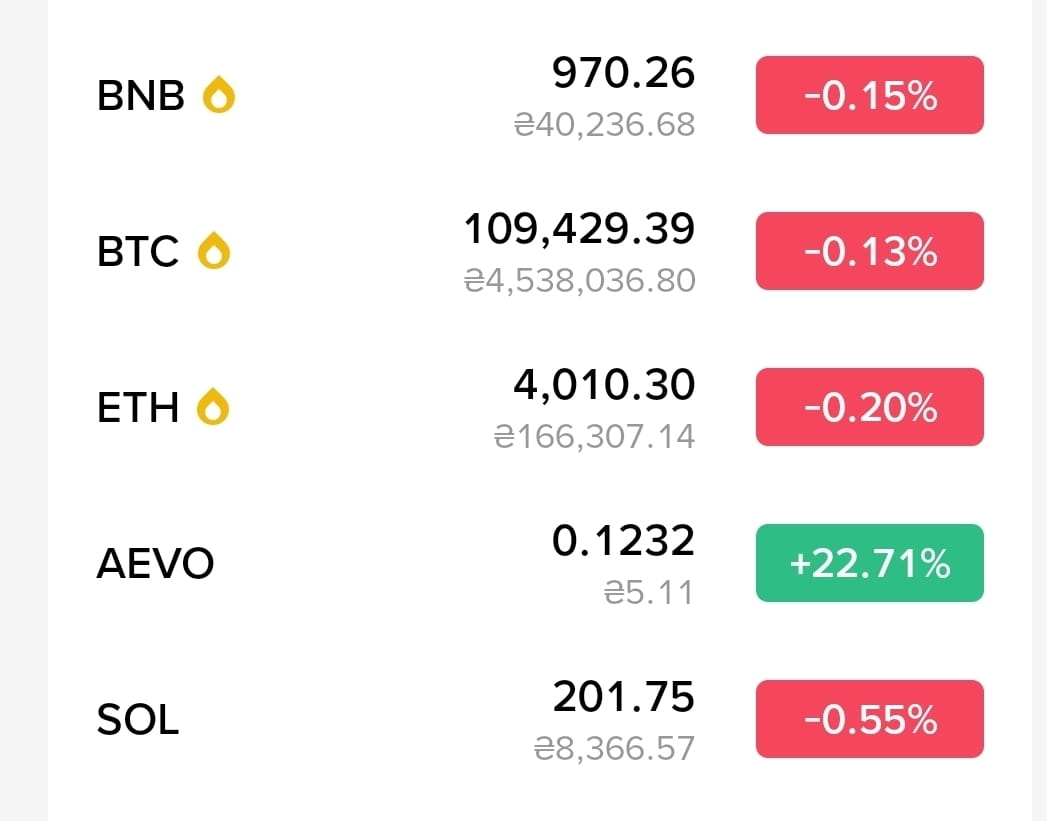The height and width of the screenshot is (821, 1047).
Task: Click the BTC hryvnia value ₴4,538,036.80
Action: [x=580, y=280]
